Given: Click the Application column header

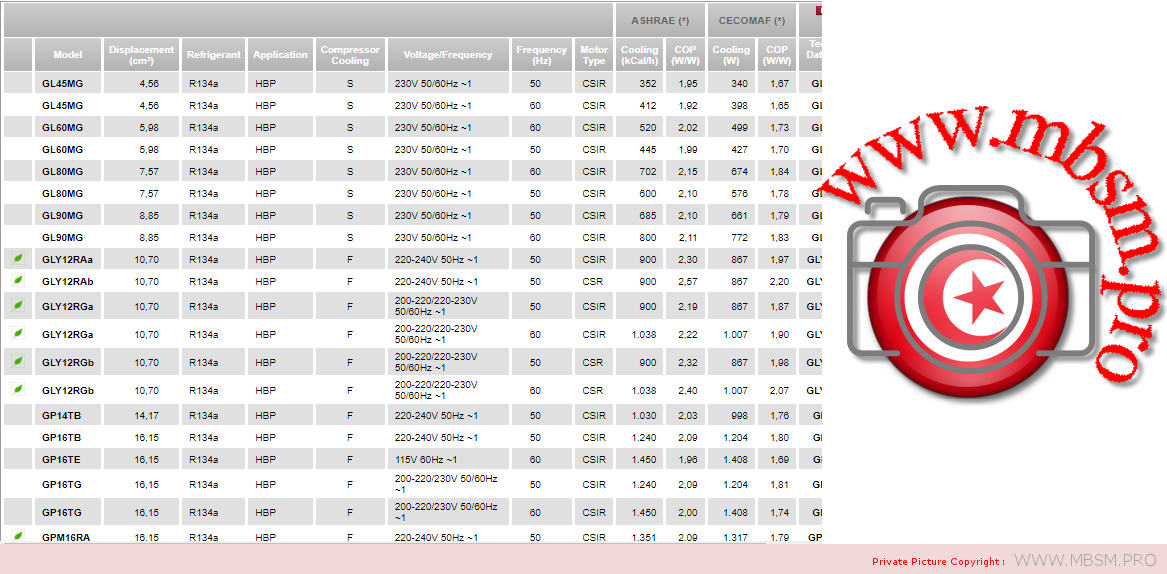Looking at the screenshot, I should point(280,55).
